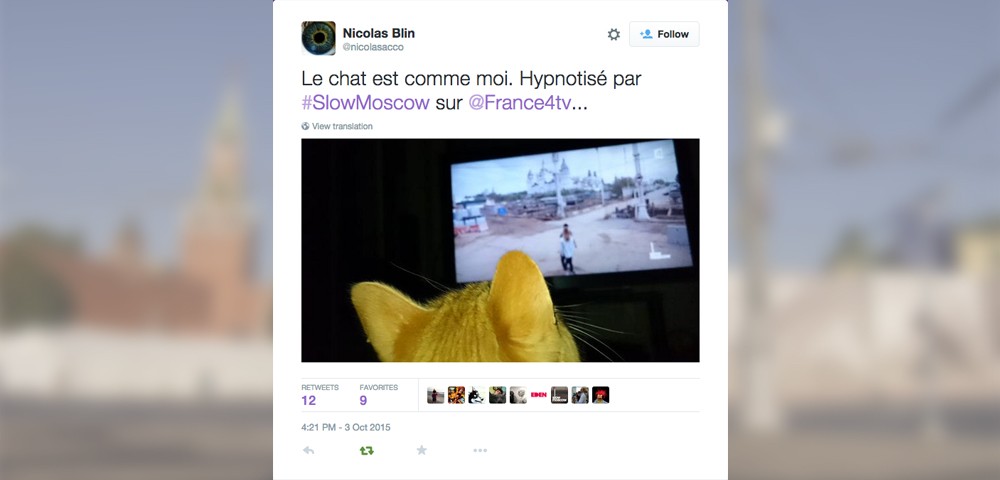View the 12 retweets count

(309, 400)
